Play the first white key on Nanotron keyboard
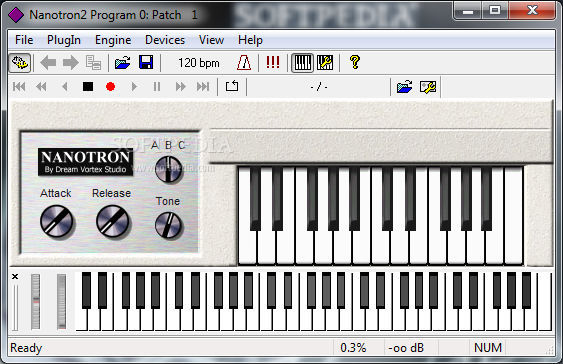The height and width of the screenshot is (364, 563). click(248, 248)
